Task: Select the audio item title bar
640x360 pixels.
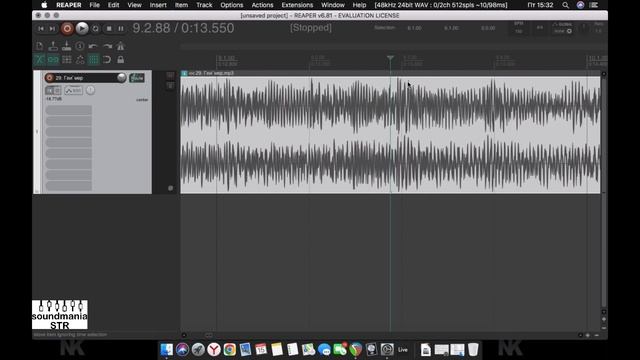Action: 391,73
